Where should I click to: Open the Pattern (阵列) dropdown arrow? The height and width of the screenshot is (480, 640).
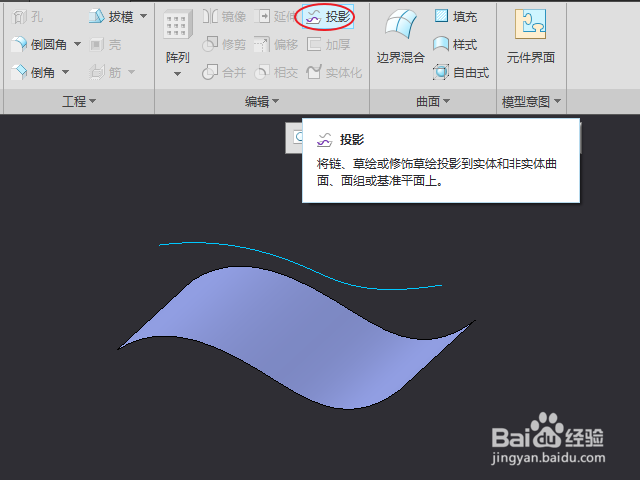[177, 74]
